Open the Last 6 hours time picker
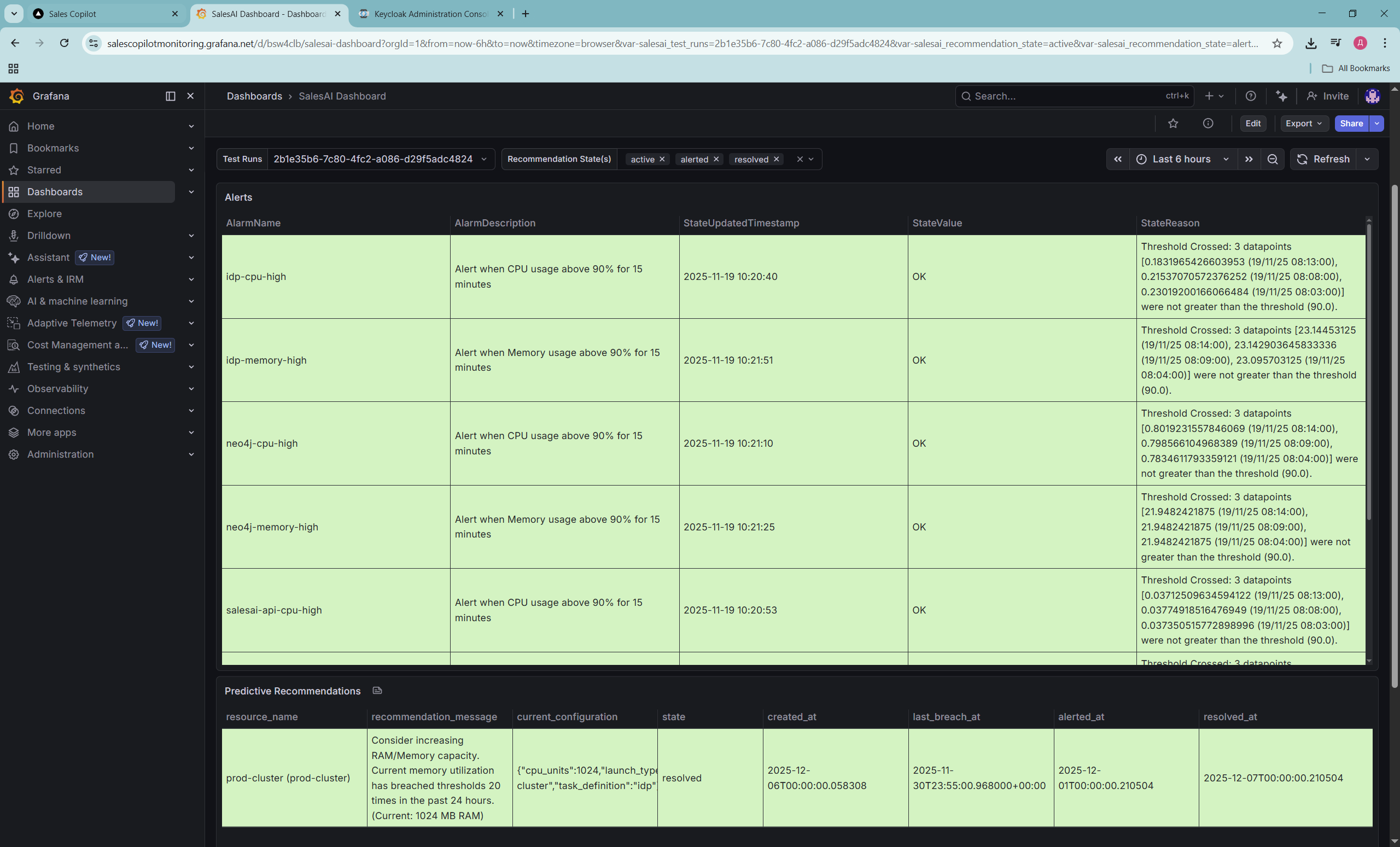The image size is (1400, 847). pos(1182,159)
